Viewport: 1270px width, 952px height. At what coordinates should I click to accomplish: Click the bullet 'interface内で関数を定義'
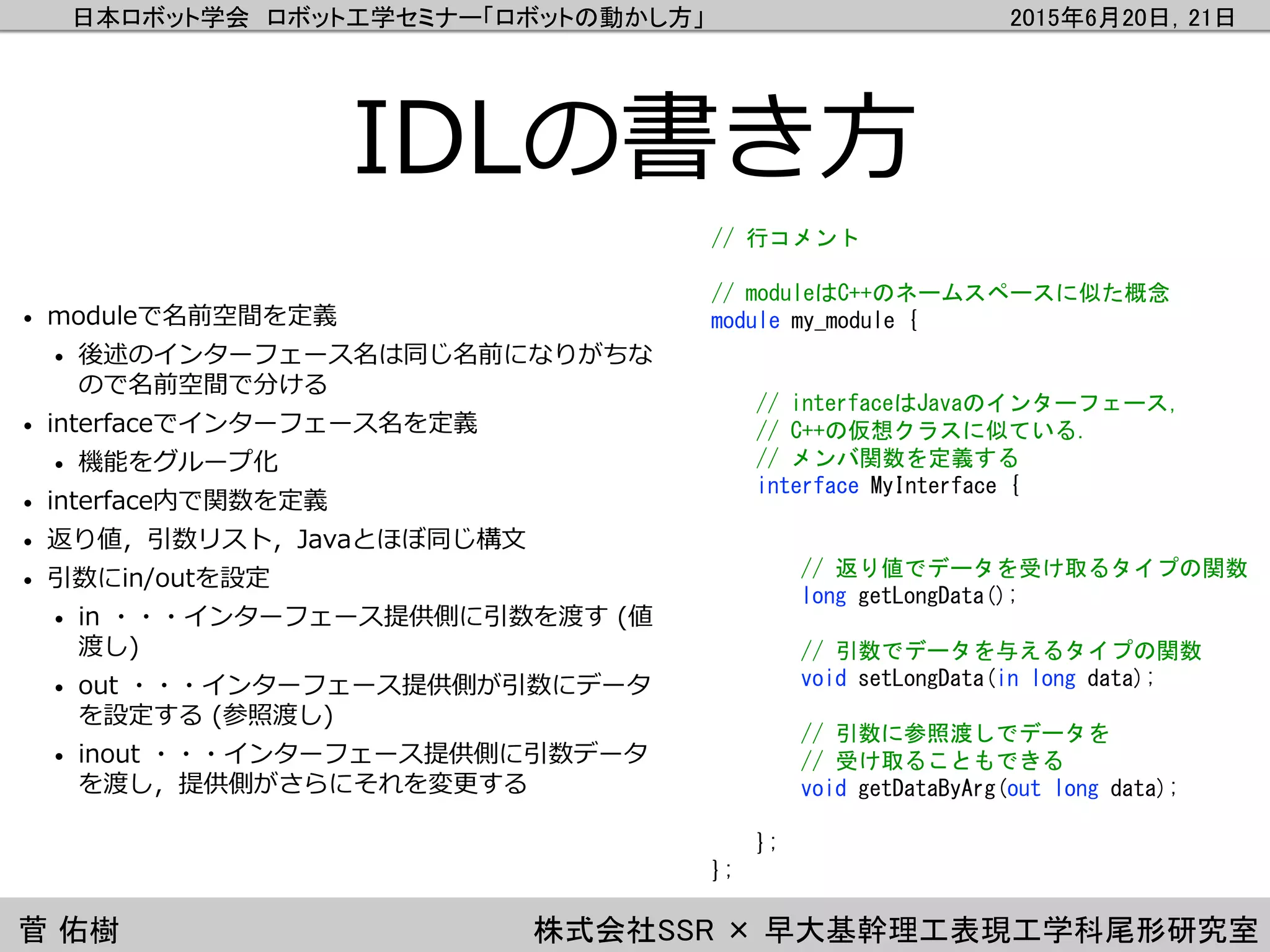click(187, 501)
